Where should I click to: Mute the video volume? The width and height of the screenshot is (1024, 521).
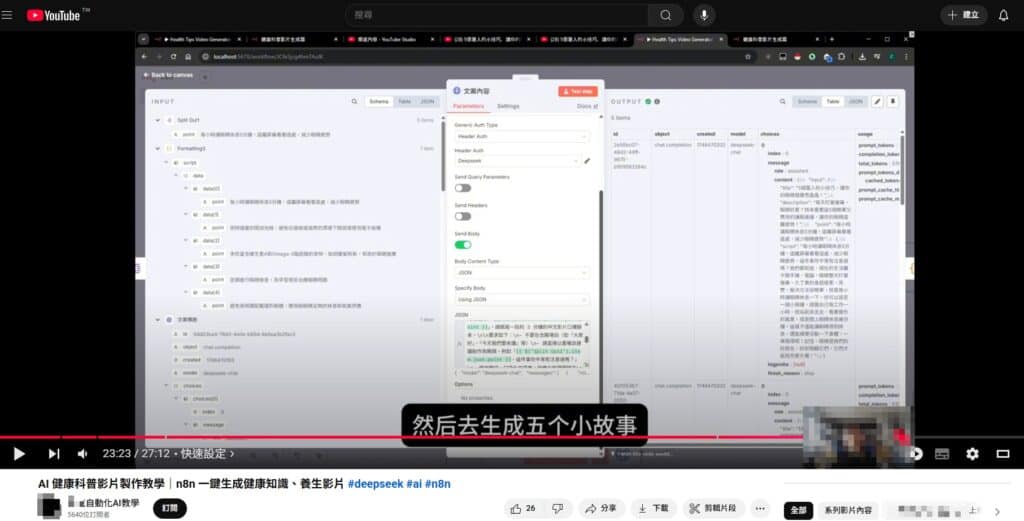(x=83, y=453)
